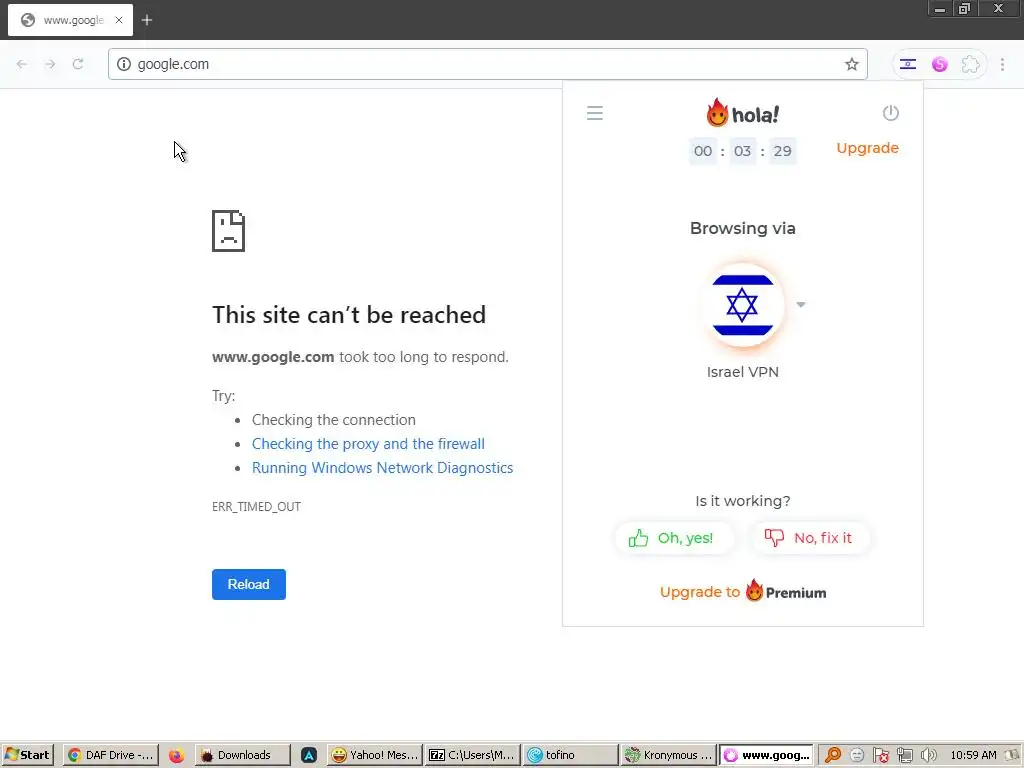
Task: Switch to DAF Drive Chrome taskbar item
Action: (x=111, y=755)
